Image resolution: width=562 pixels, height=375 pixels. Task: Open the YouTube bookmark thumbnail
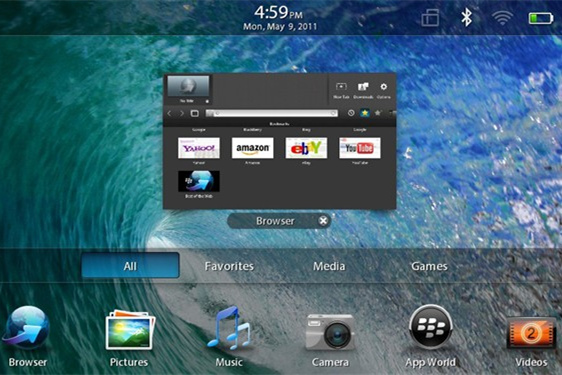360,148
